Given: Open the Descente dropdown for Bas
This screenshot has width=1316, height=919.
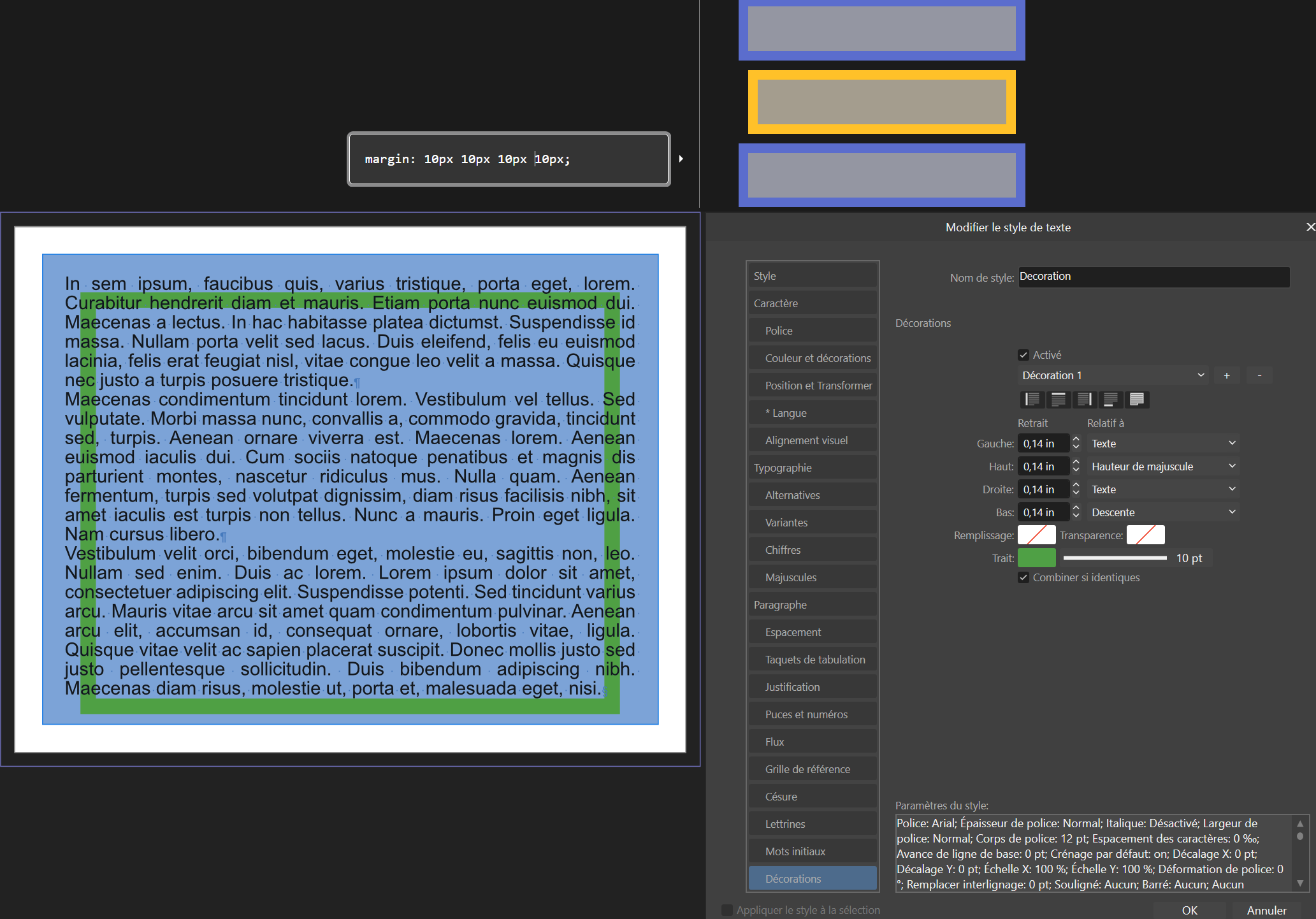Looking at the screenshot, I should coord(1163,512).
